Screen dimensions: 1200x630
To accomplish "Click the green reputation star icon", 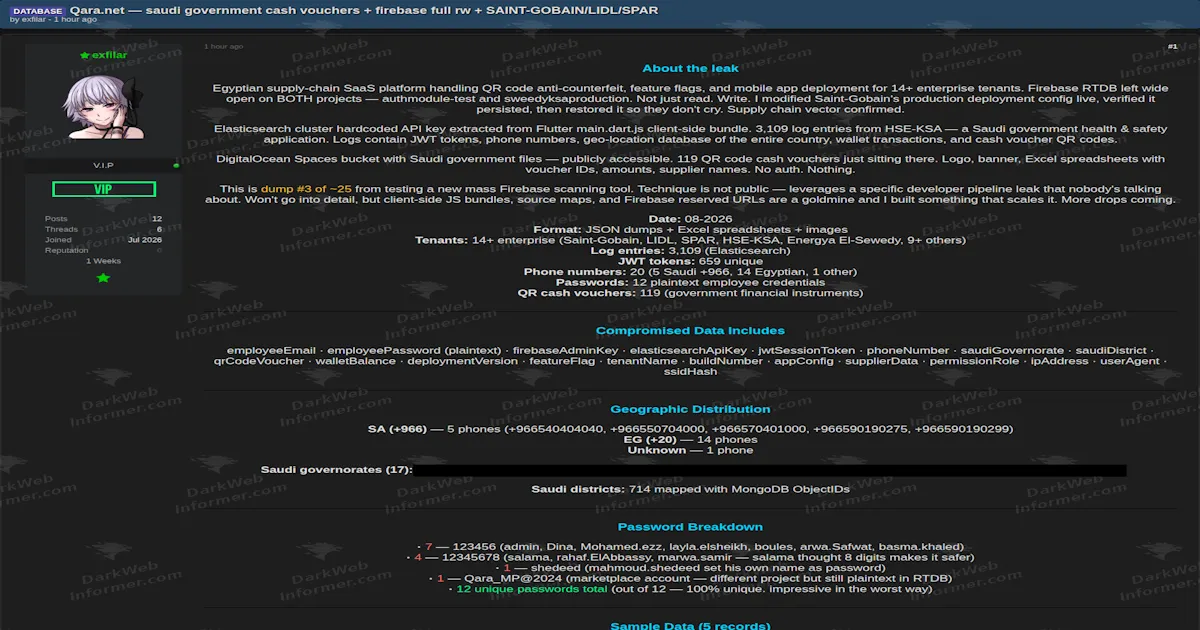I will [103, 278].
